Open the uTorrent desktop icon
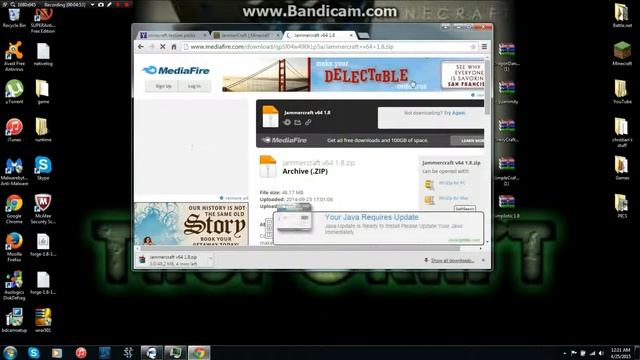This screenshot has width=640, height=360. (14, 91)
